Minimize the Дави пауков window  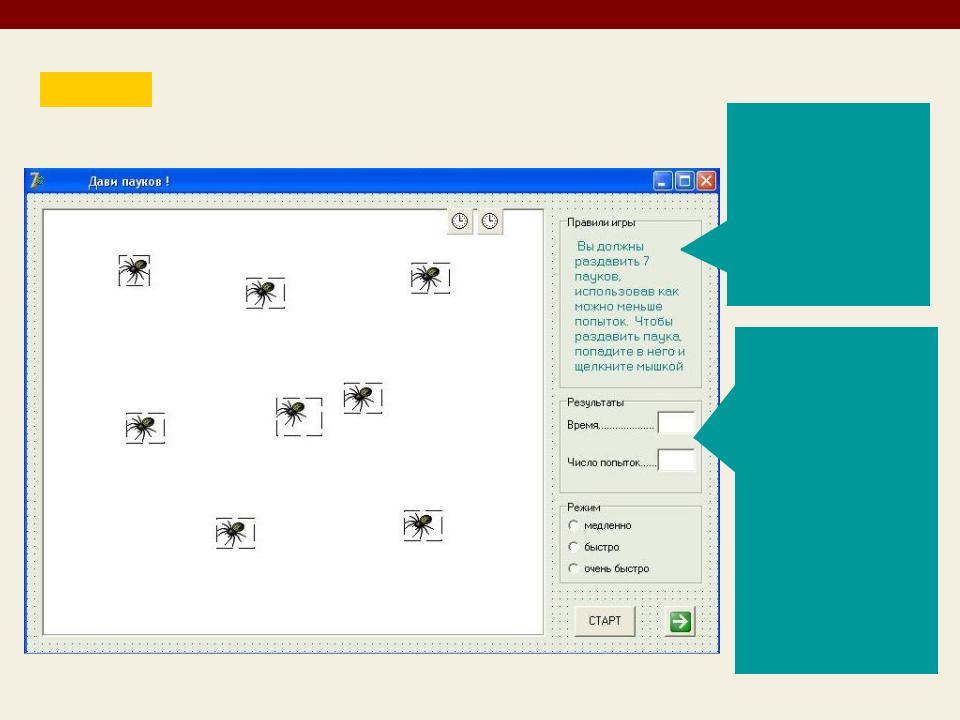(662, 181)
